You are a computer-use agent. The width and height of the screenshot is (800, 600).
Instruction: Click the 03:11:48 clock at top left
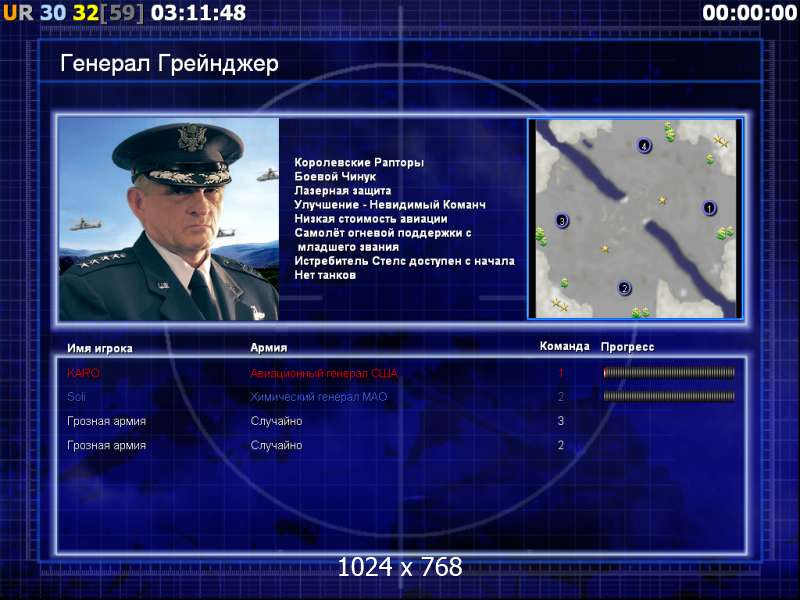198,13
